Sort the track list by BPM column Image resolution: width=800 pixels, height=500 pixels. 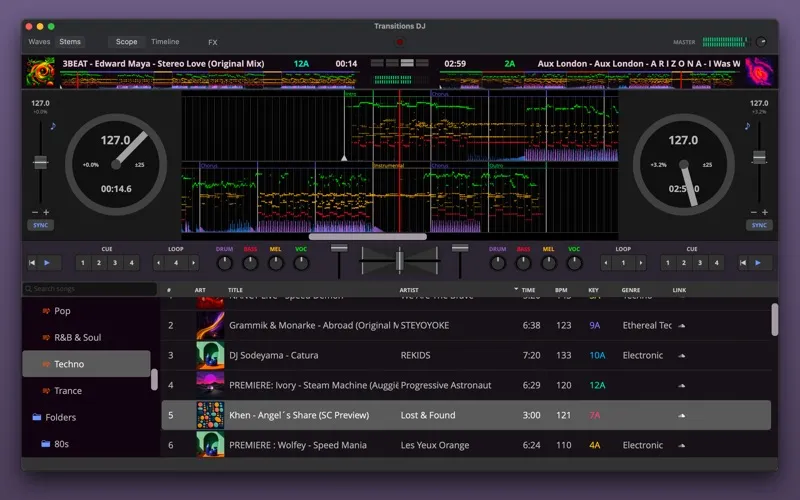[561, 290]
